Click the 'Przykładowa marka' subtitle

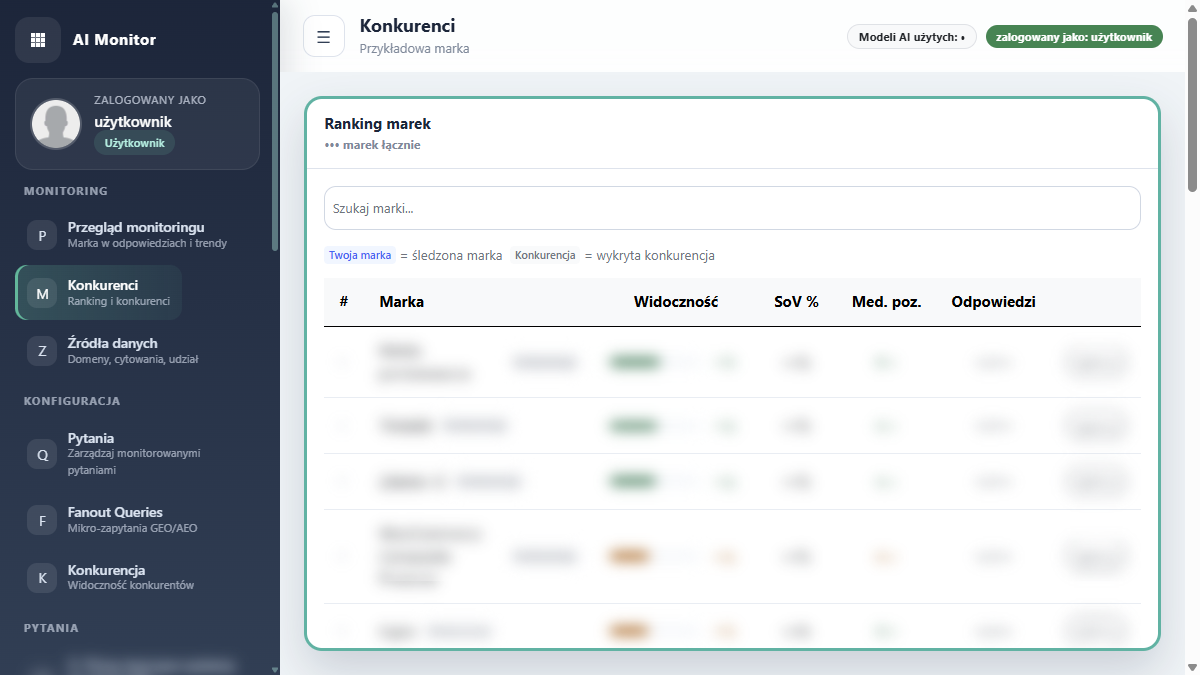(x=414, y=48)
